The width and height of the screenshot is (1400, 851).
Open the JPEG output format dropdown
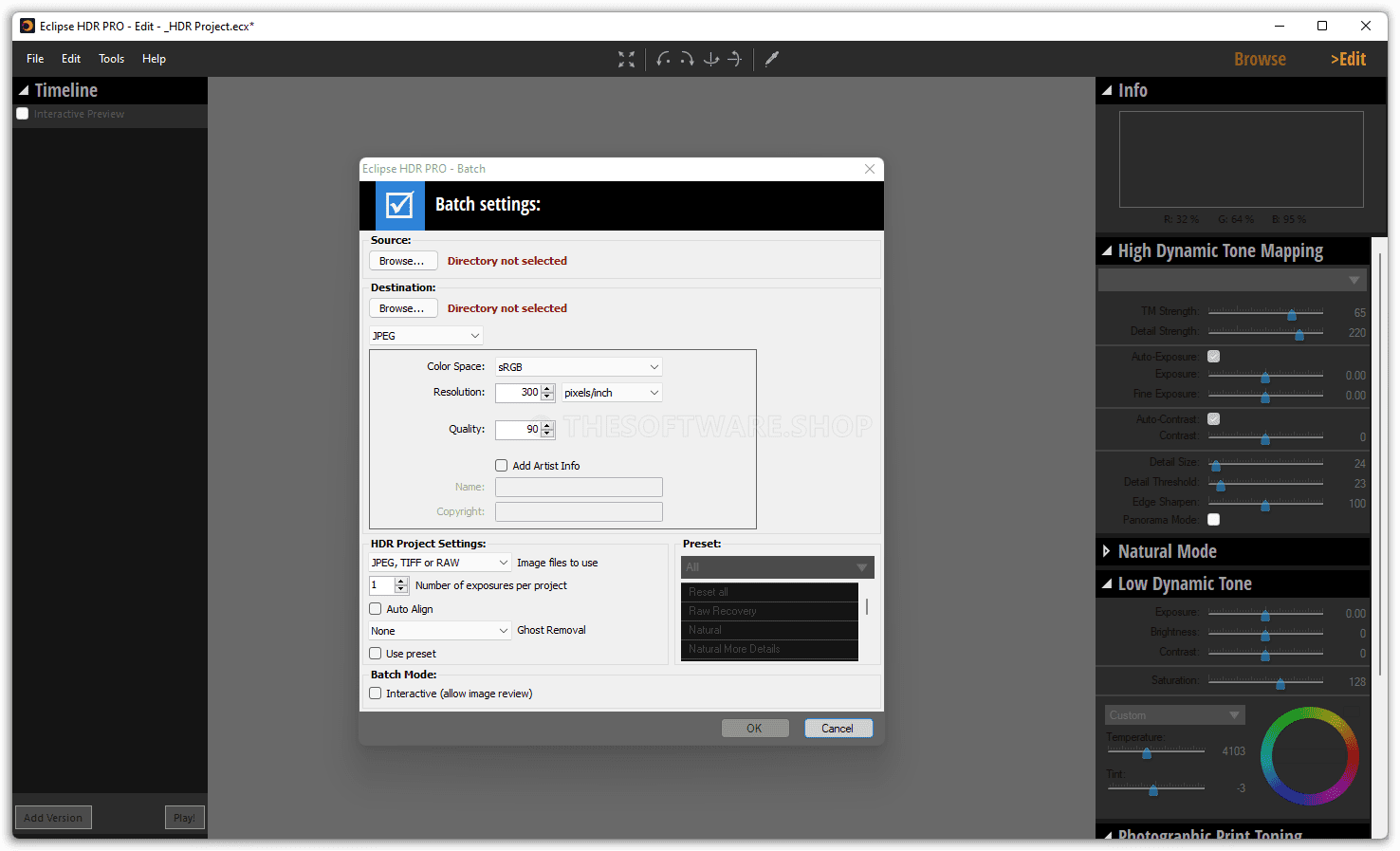coord(426,336)
